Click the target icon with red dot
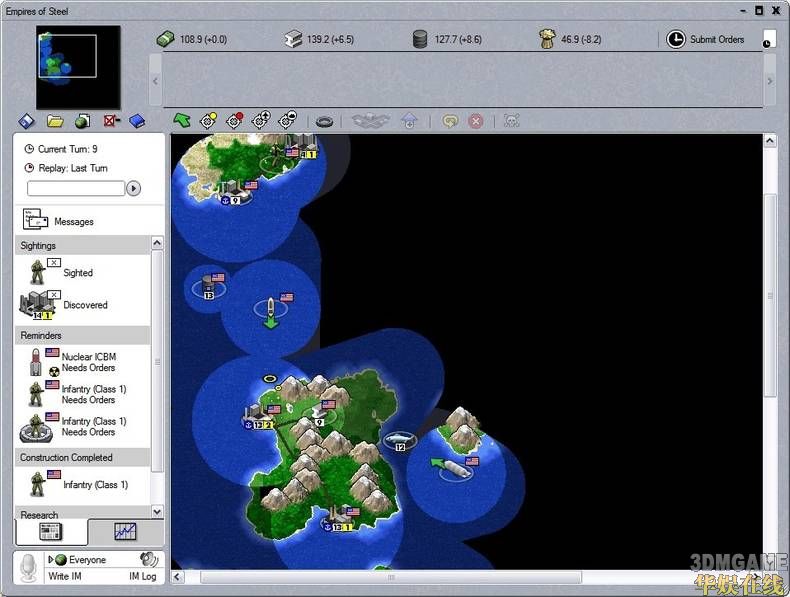Screen dimensions: 790x597 [235, 120]
